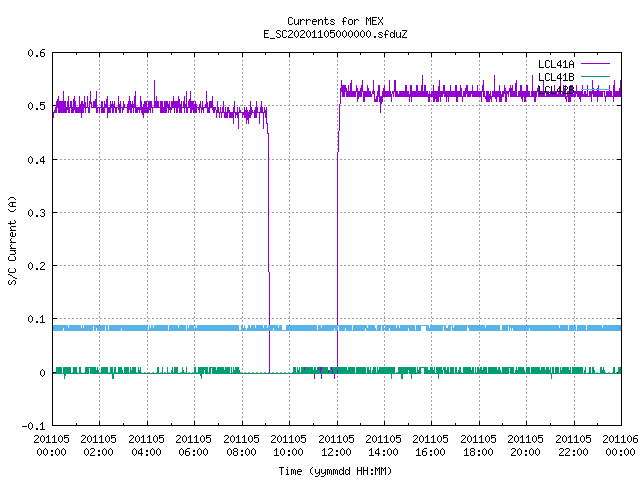Viewport: 640px width, 480px height.
Task: Click the 201106 date tick label
Action: pos(620,439)
